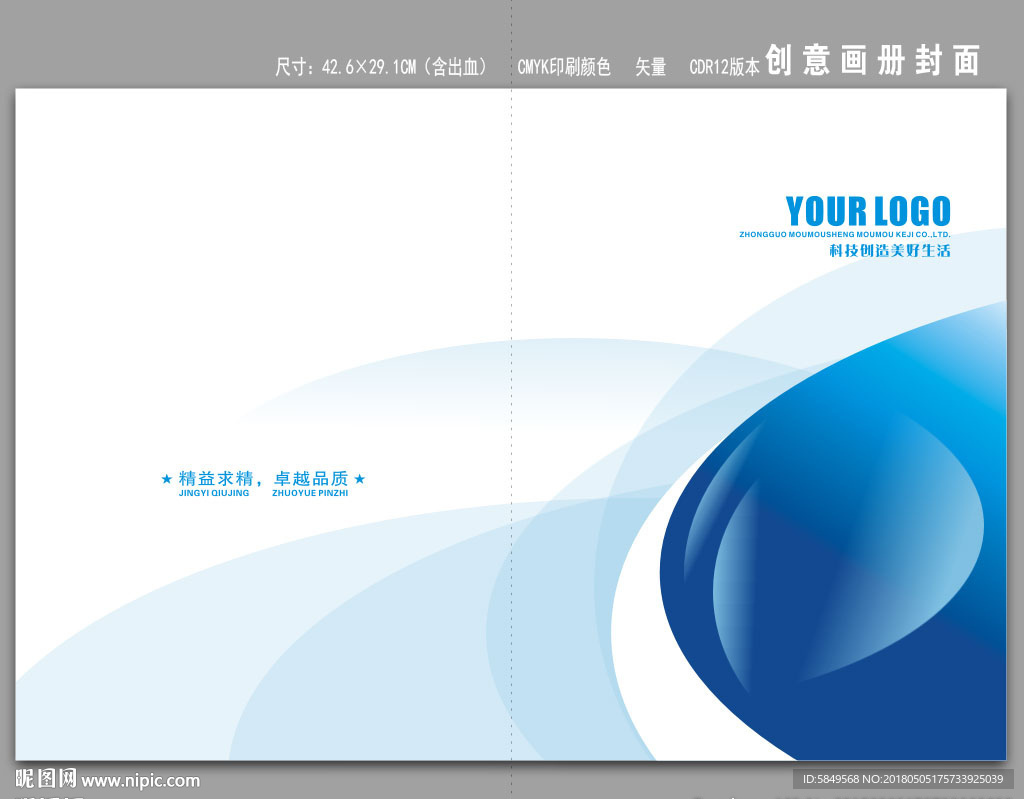Select the "ZHONGGUO MOUMOUSHENG MOUMOU KEJI CO.,LTD." line
Image resolution: width=1024 pixels, height=799 pixels.
845,235
